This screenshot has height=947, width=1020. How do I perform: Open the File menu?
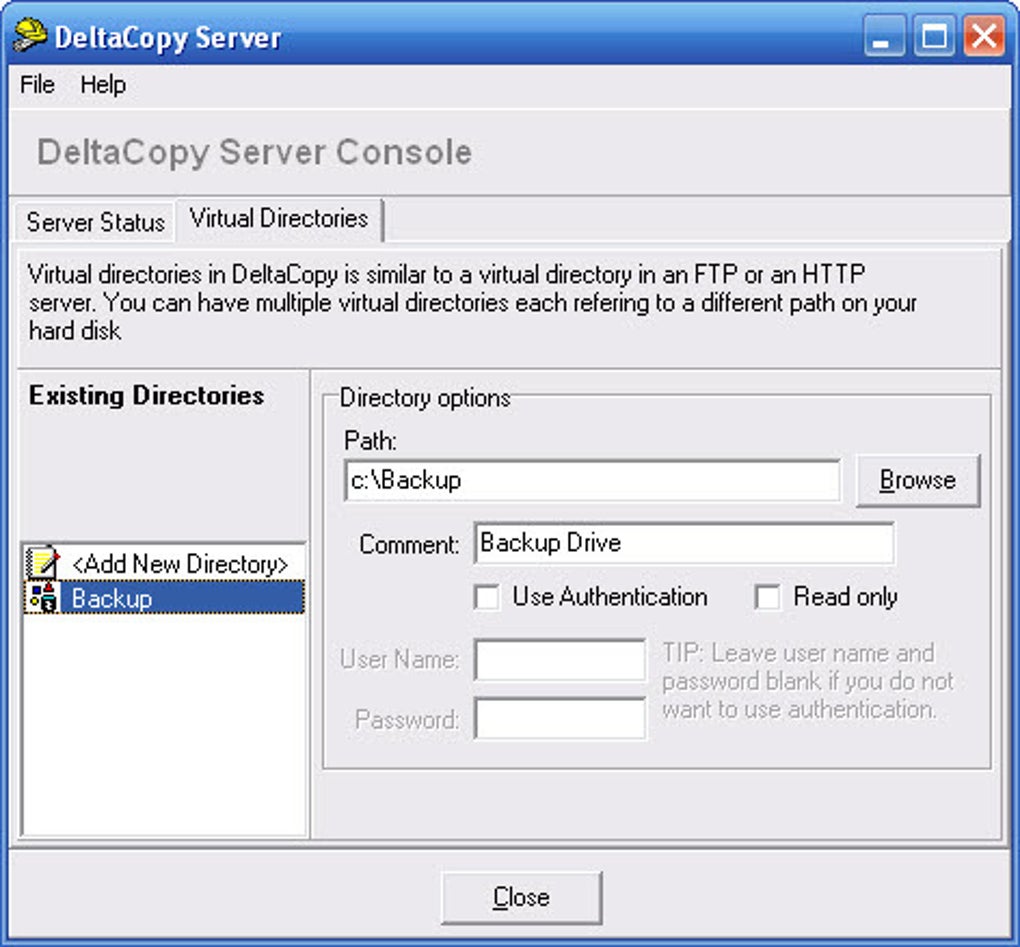tap(35, 85)
